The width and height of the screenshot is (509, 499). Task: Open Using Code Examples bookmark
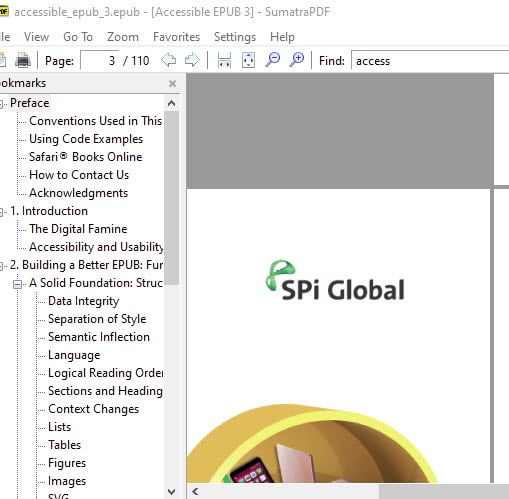click(x=86, y=139)
